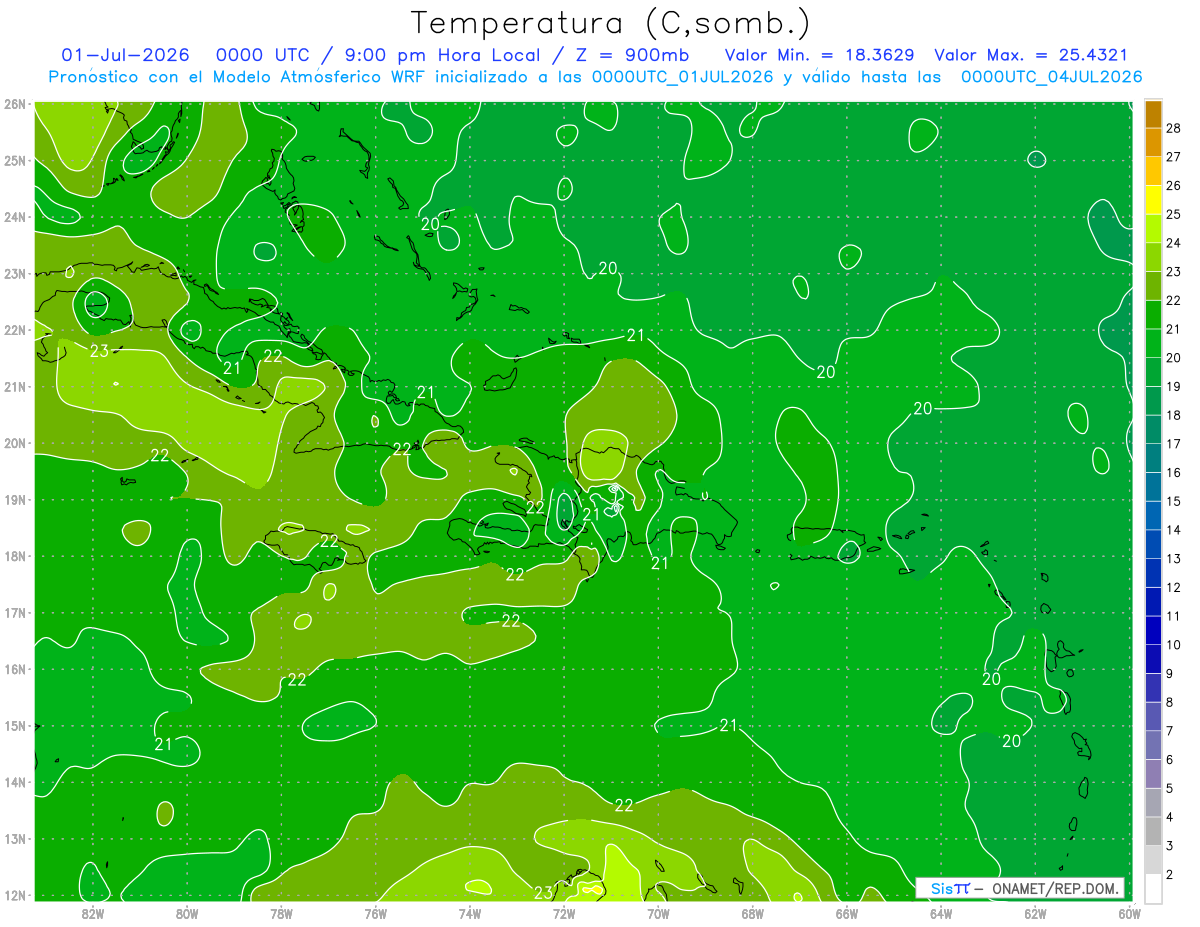Click the '22N' latitude axis label
Viewport: 1200px width, 927px height.
point(14,330)
